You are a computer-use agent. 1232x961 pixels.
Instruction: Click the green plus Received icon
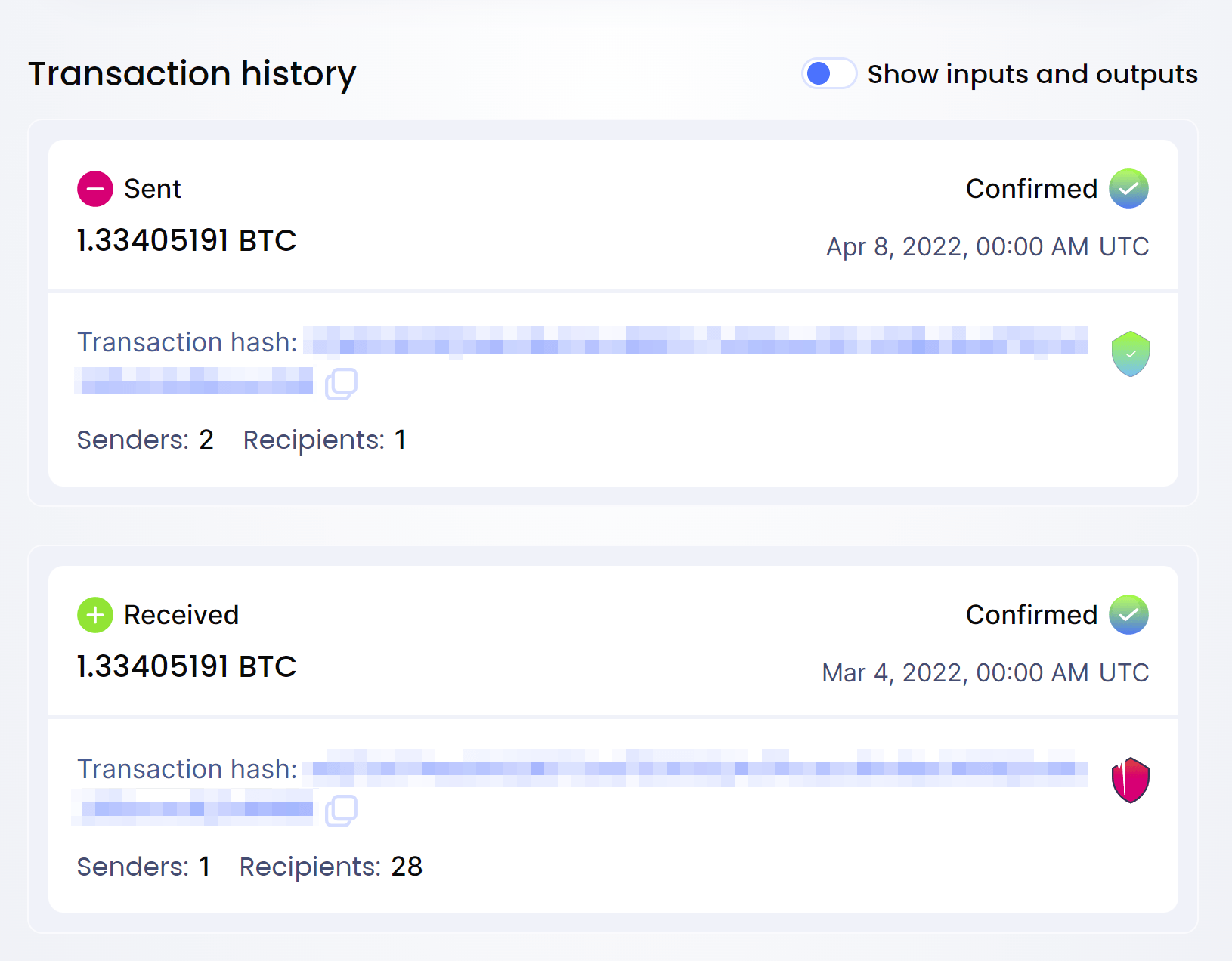[x=95, y=615]
